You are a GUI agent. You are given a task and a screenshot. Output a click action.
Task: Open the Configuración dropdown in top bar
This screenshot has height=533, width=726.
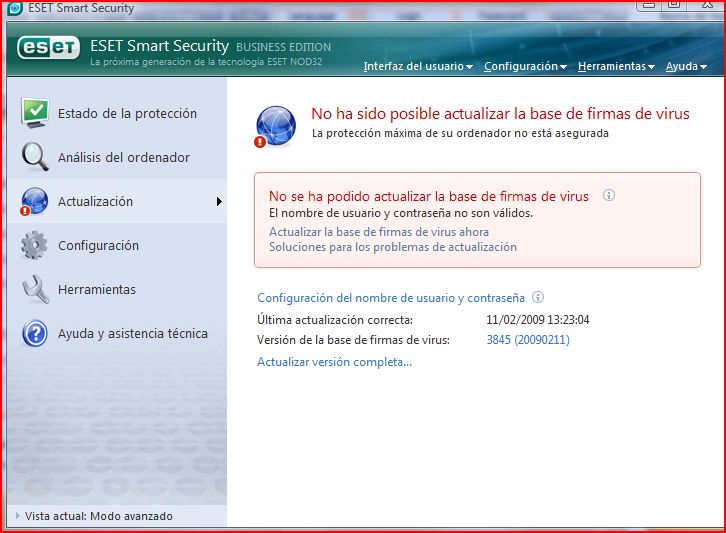(x=525, y=67)
